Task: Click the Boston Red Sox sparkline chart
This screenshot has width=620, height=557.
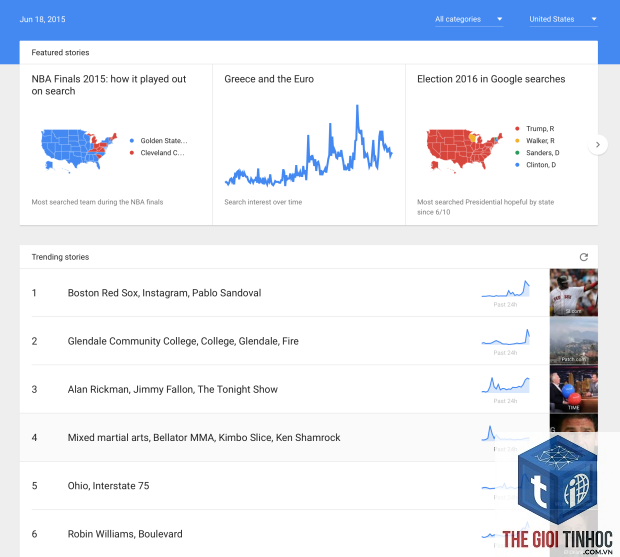Action: pos(505,289)
